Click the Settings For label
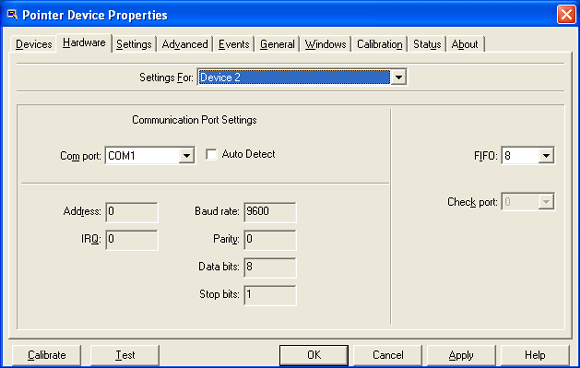 point(166,77)
